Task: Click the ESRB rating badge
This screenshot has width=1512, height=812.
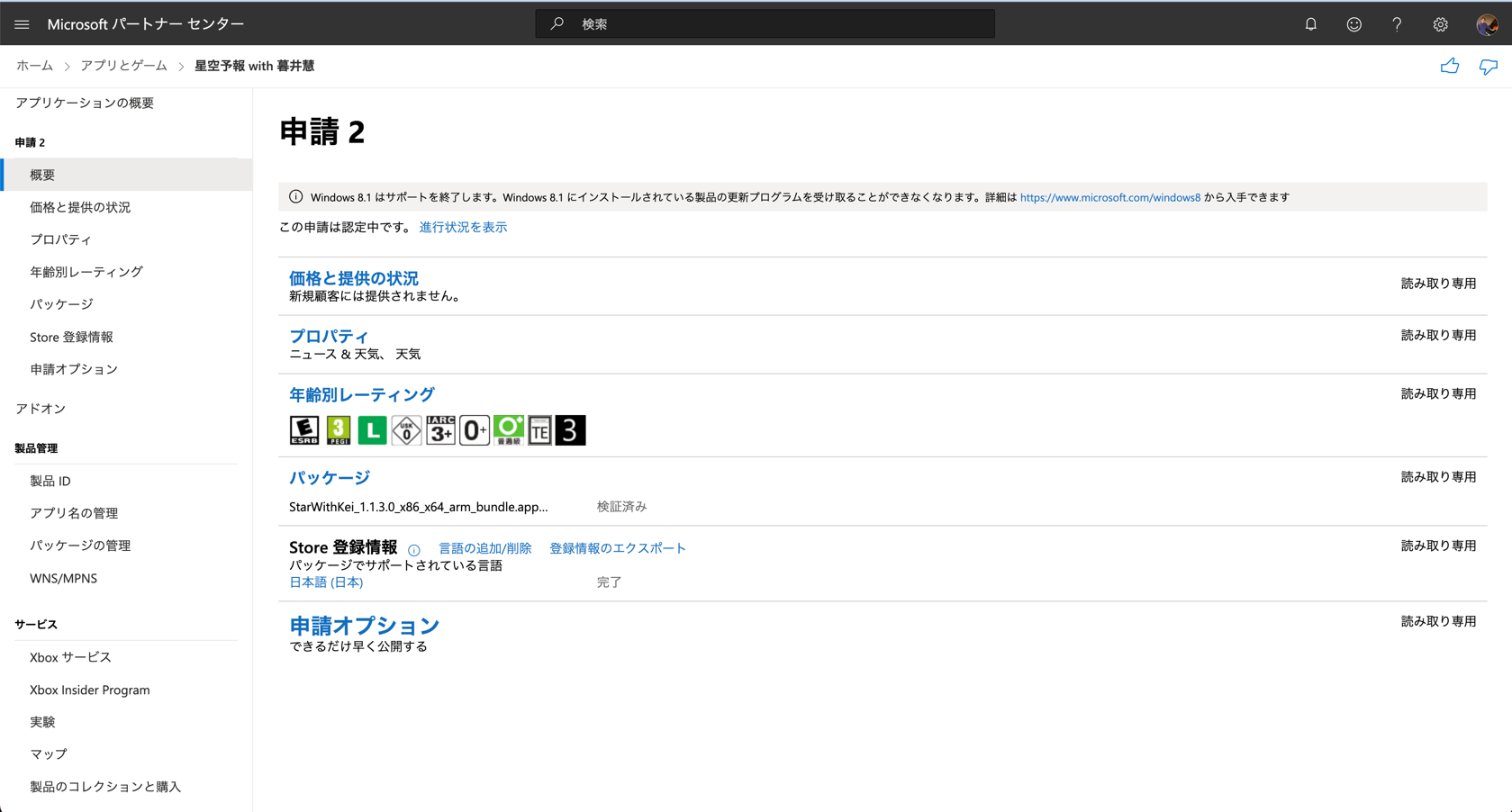Action: [x=304, y=430]
